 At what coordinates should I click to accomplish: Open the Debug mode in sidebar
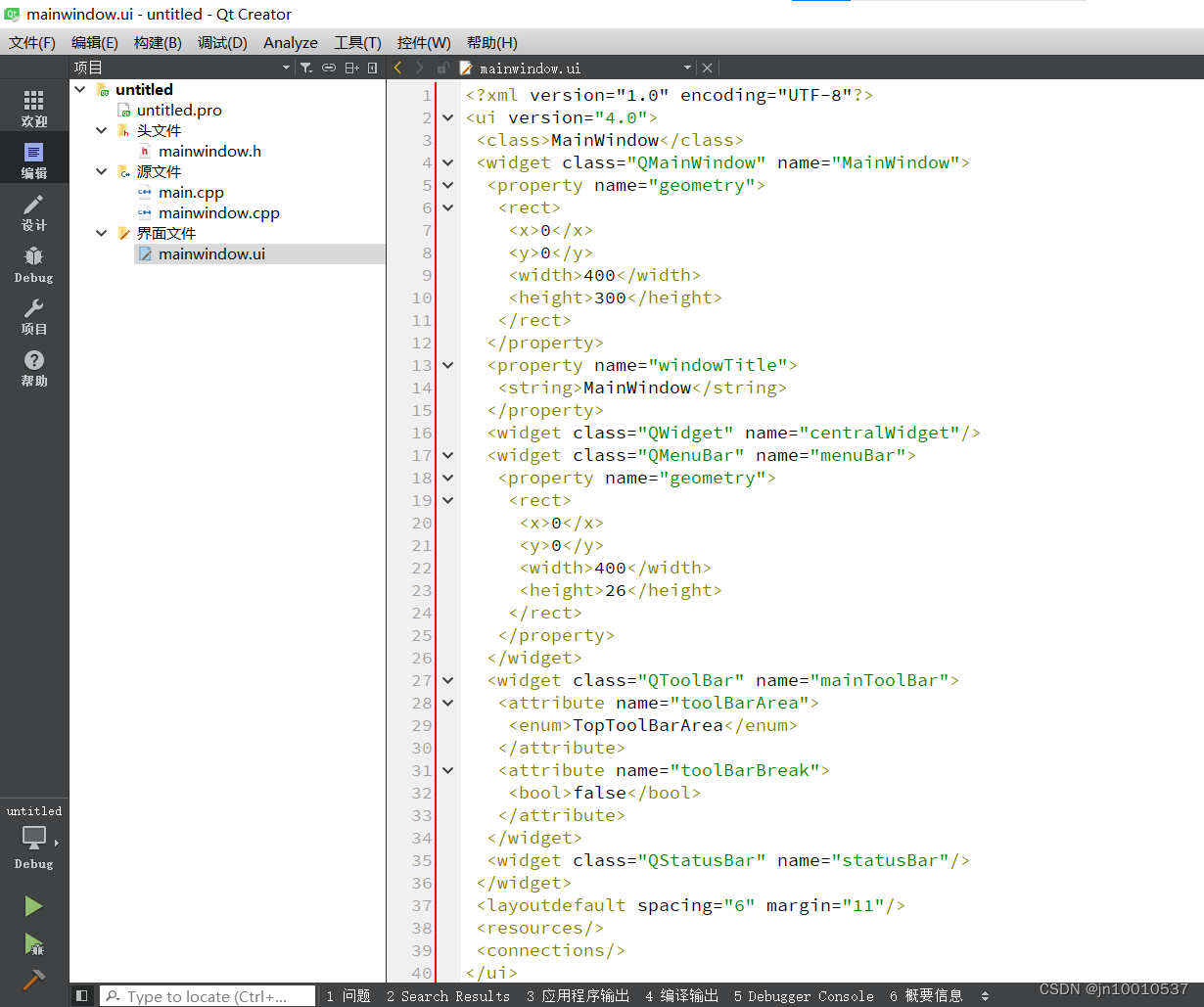pos(34,264)
